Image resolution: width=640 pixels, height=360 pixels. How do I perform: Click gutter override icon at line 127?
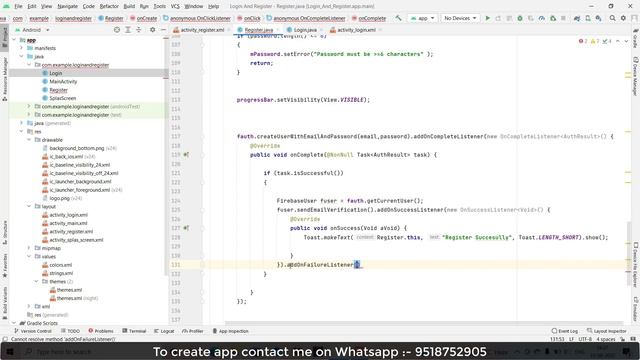(x=186, y=228)
